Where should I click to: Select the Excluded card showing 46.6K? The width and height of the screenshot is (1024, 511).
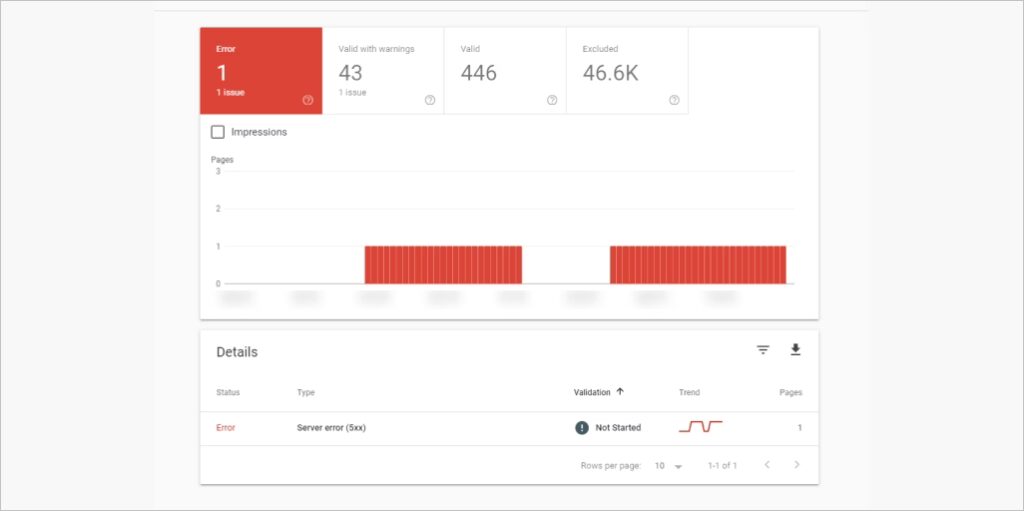coord(627,71)
